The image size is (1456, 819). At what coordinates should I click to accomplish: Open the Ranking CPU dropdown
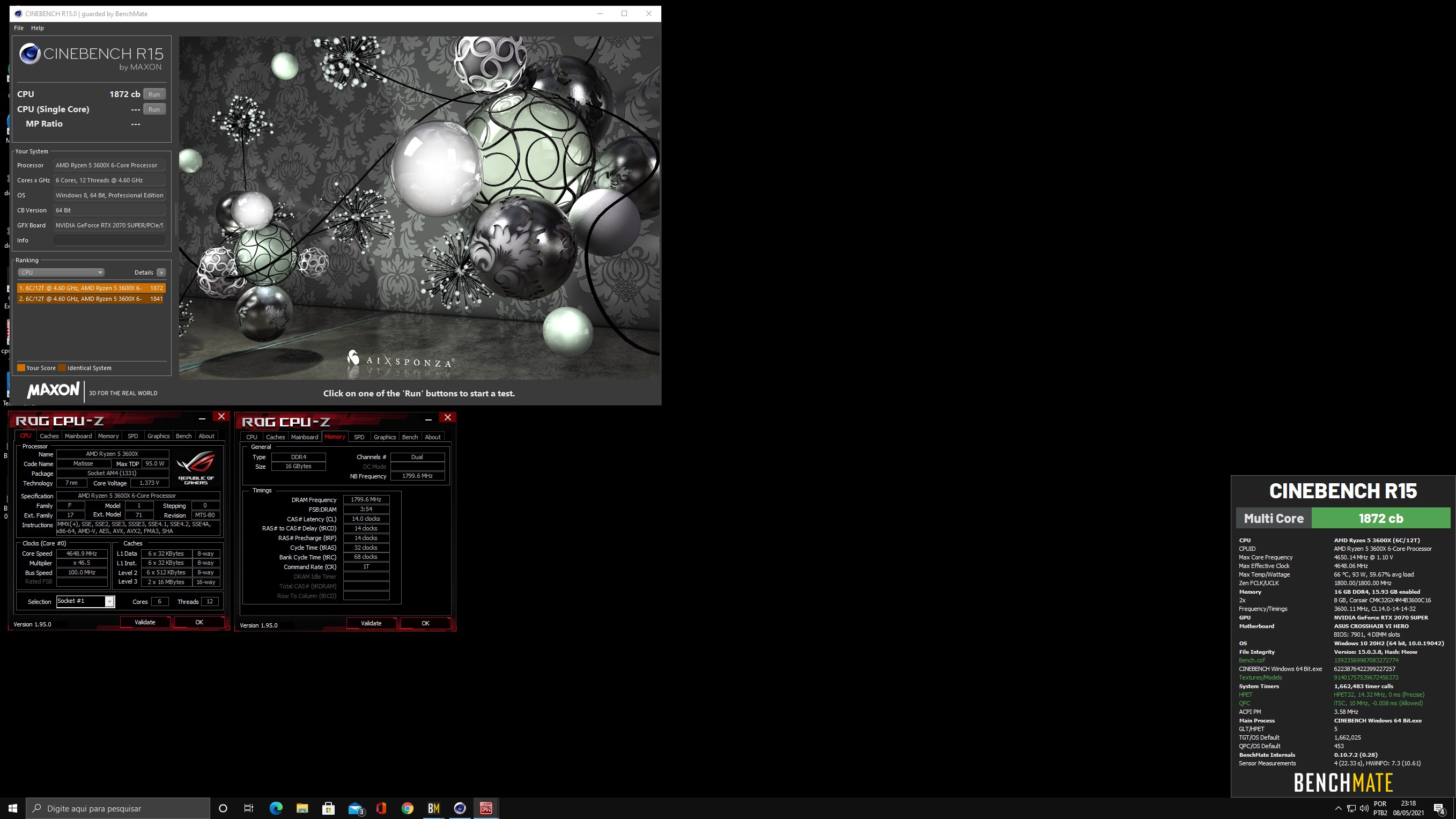click(61, 272)
